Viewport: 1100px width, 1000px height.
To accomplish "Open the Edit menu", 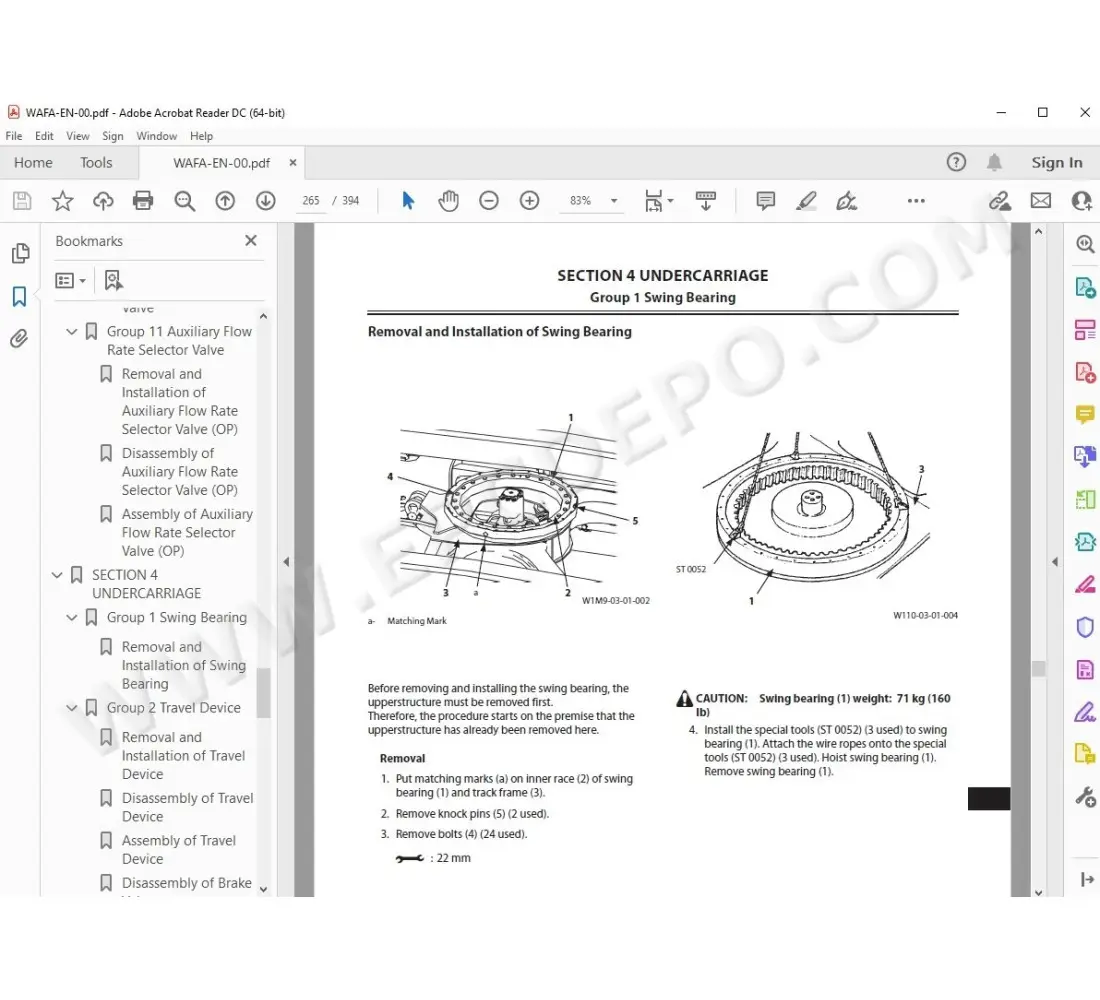I will [x=44, y=136].
